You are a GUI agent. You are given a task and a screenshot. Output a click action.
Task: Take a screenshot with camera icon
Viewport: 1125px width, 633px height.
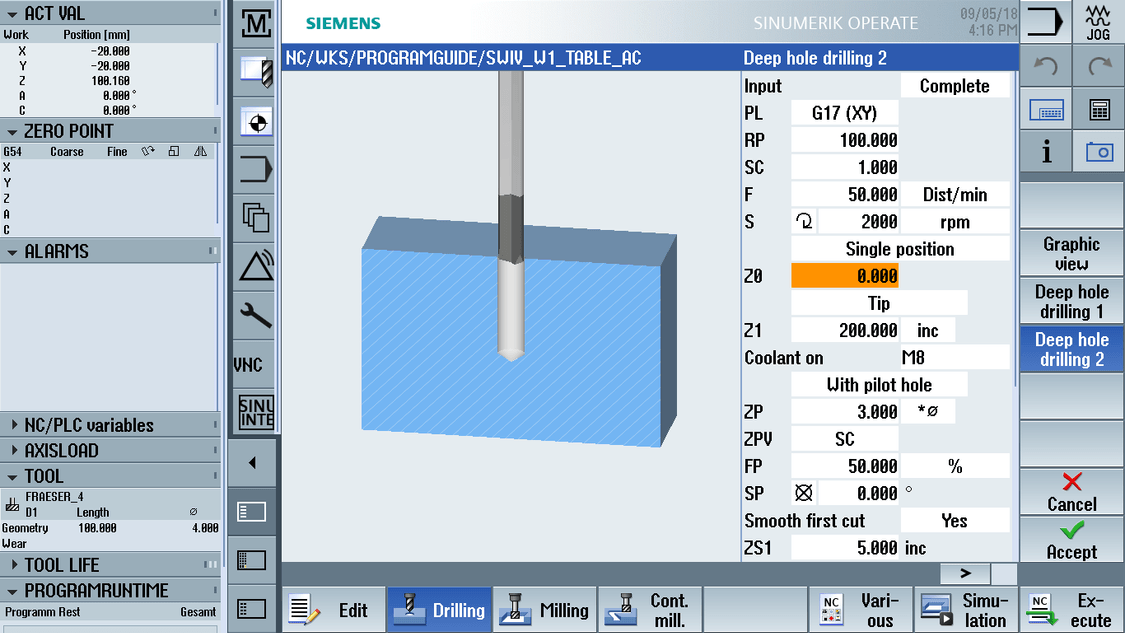pos(1099,152)
